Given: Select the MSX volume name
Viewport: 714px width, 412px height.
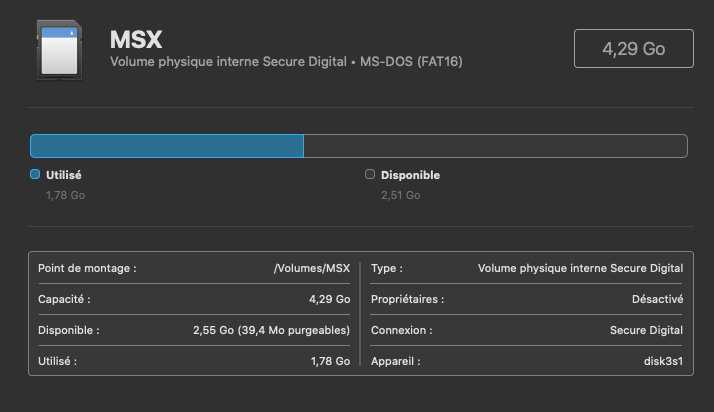Looking at the screenshot, I should pyautogui.click(x=136, y=40).
